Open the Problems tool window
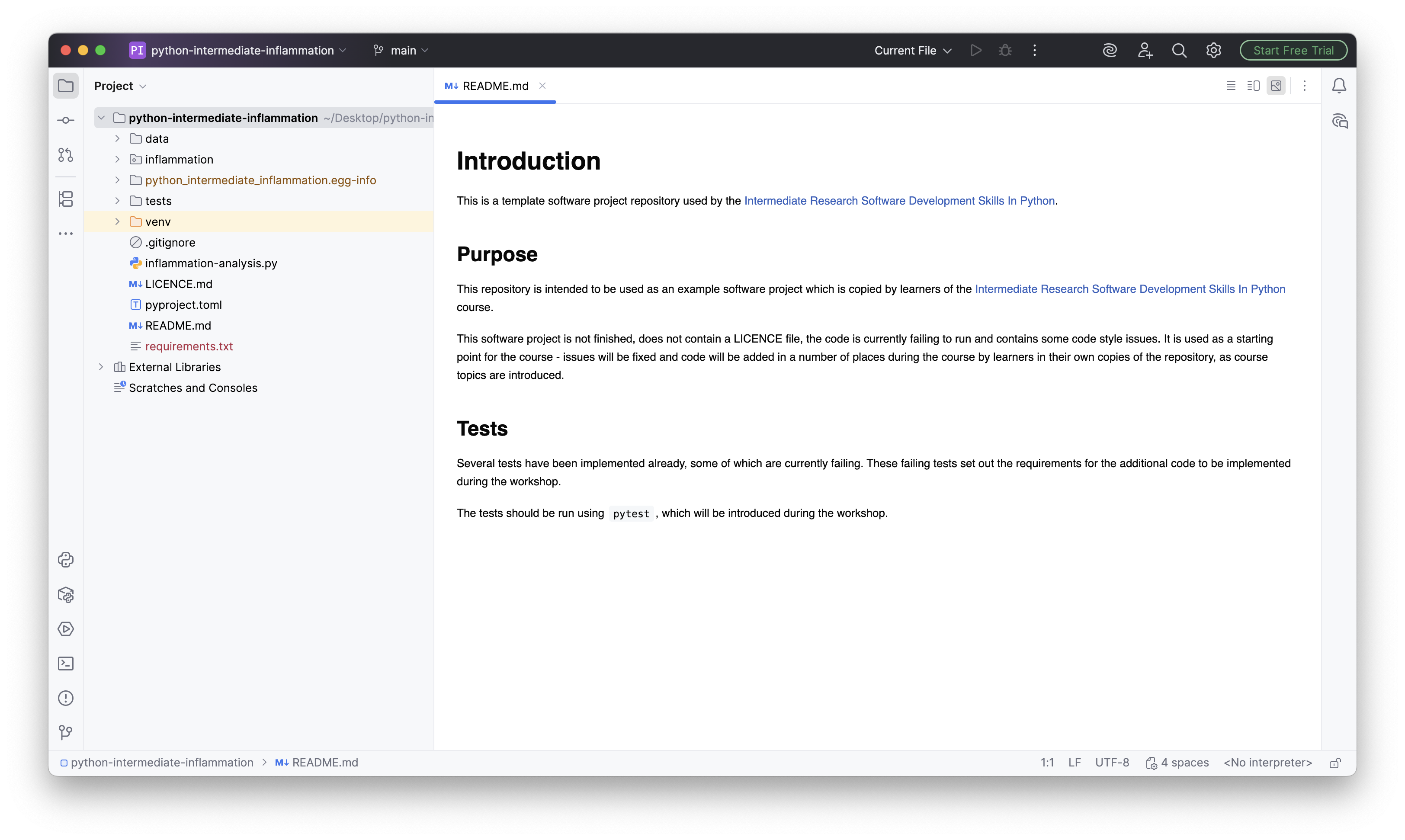 tap(66, 698)
